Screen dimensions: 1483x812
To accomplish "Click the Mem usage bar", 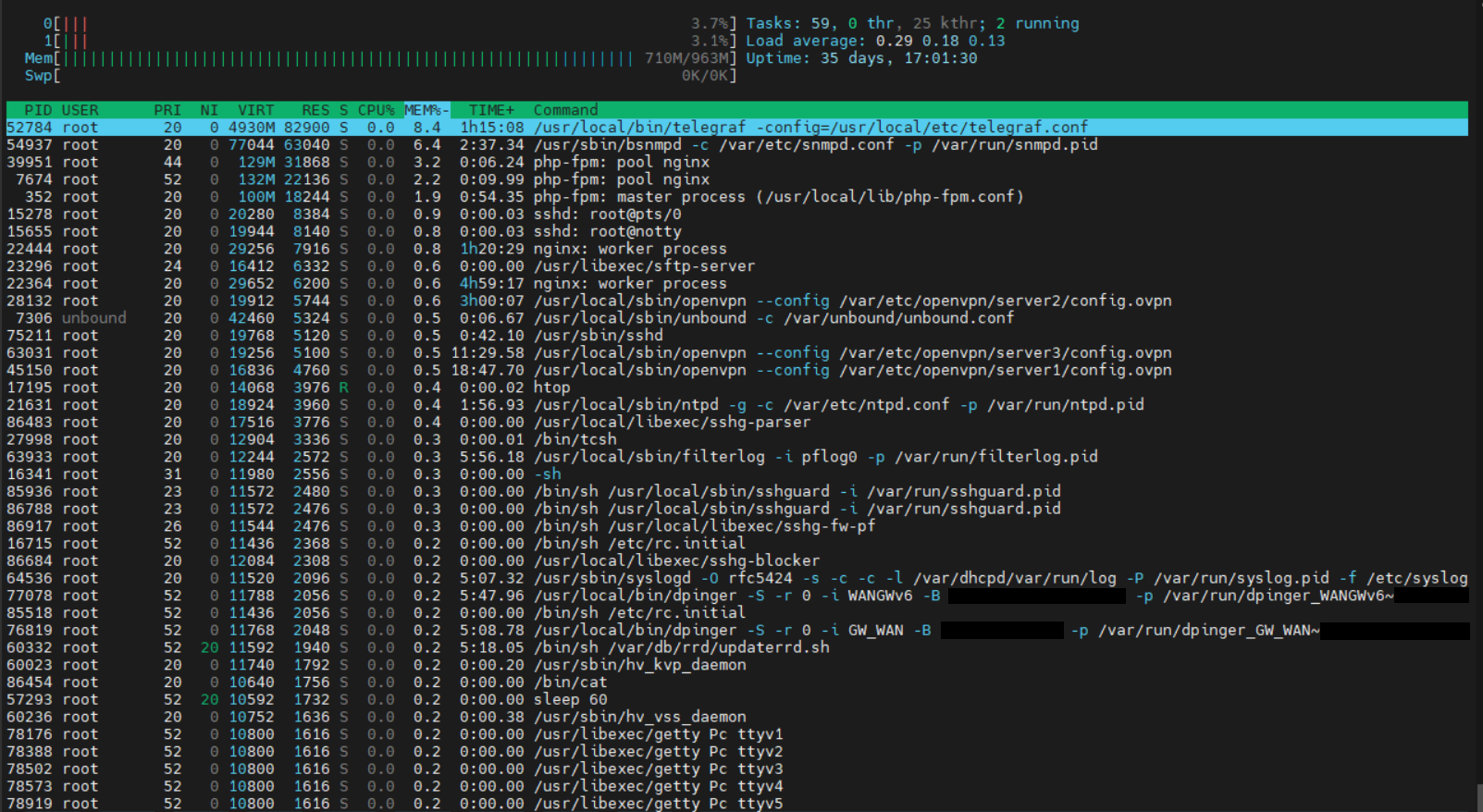I will point(380,58).
